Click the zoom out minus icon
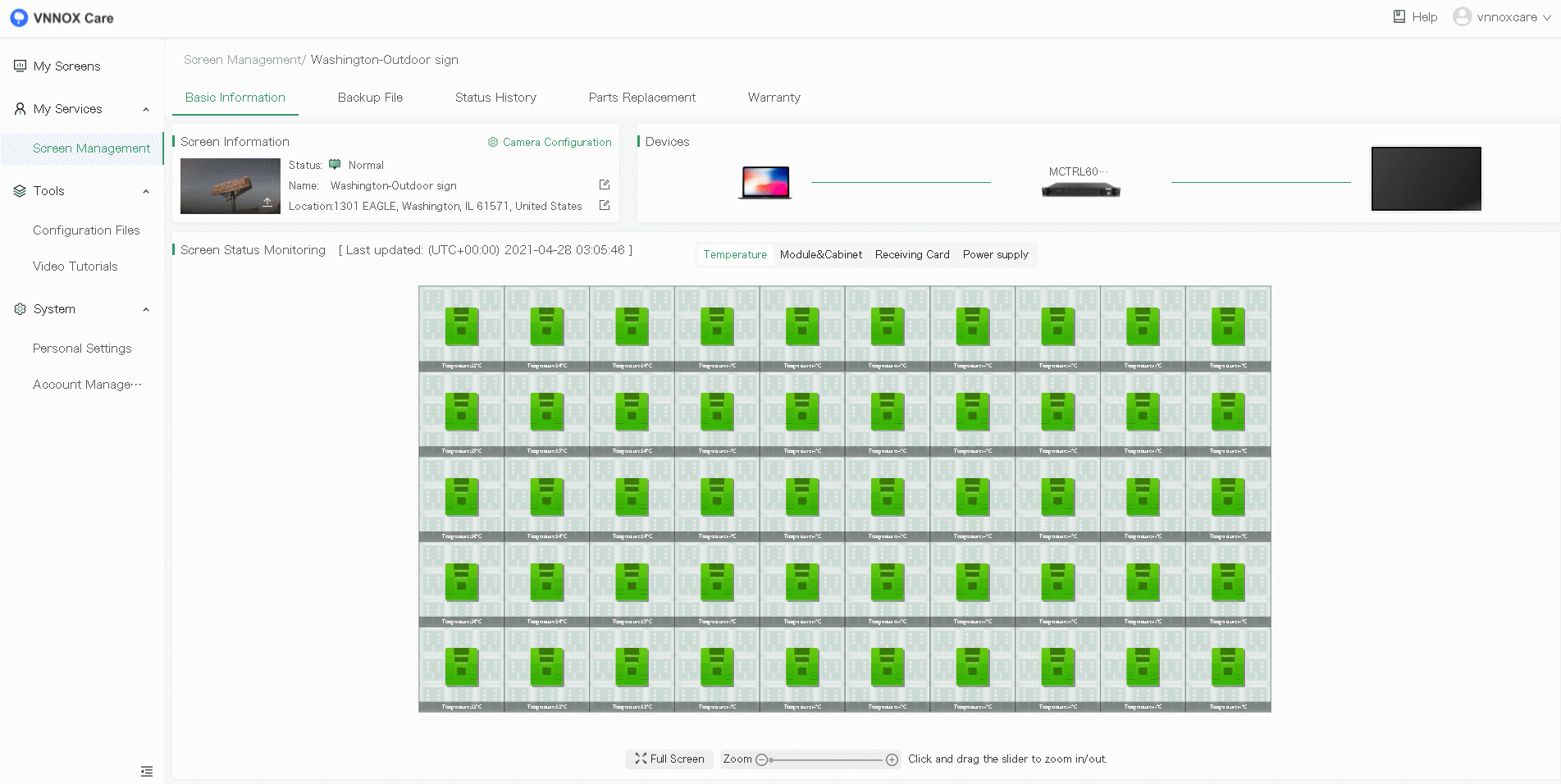Viewport: 1561px width, 784px height. pyautogui.click(x=761, y=760)
